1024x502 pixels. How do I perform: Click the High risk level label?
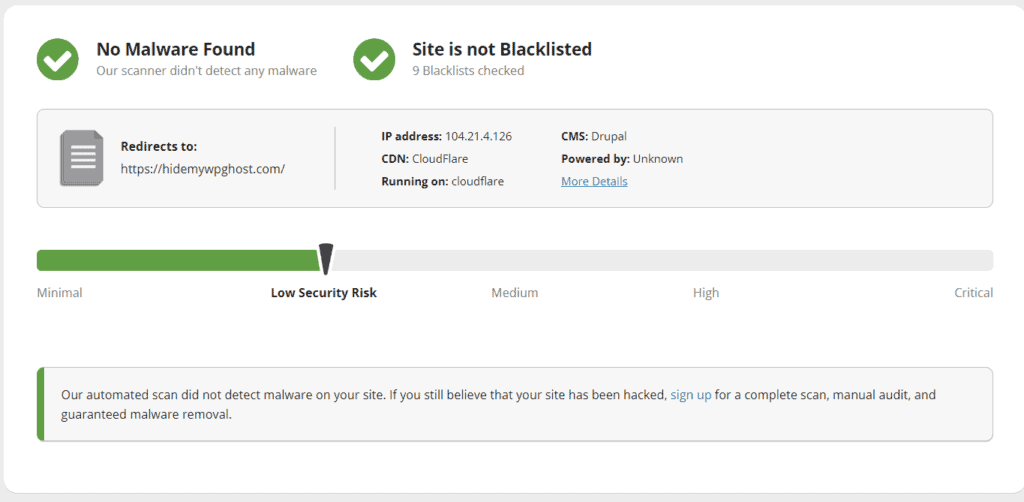click(x=706, y=293)
